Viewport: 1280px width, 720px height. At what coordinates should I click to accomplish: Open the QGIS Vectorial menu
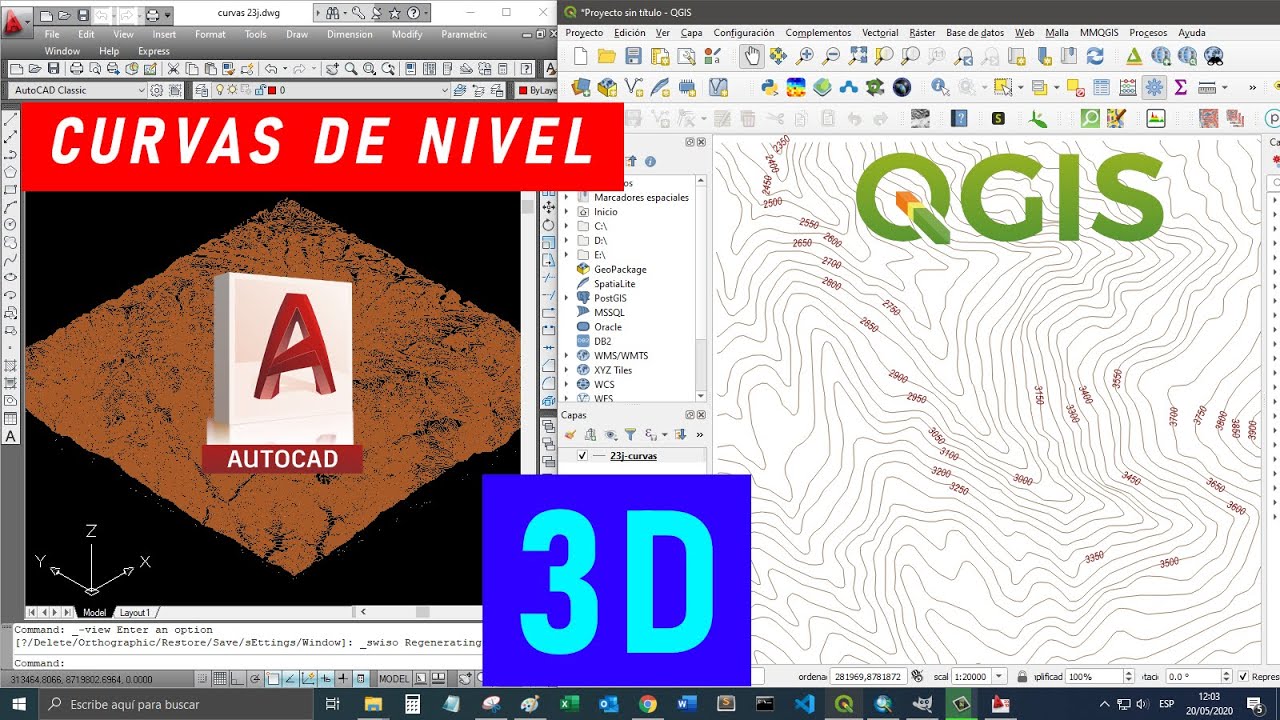coord(880,33)
